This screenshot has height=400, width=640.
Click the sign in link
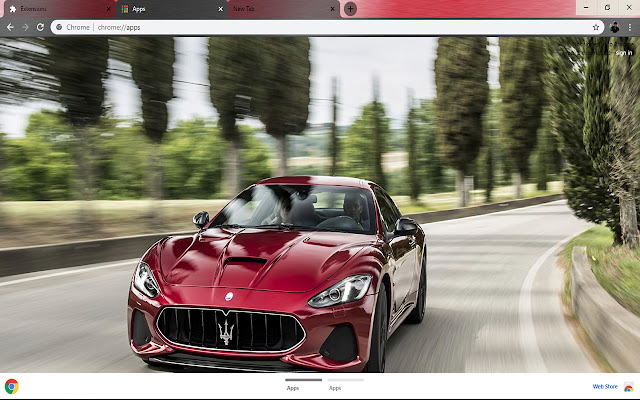[624, 53]
